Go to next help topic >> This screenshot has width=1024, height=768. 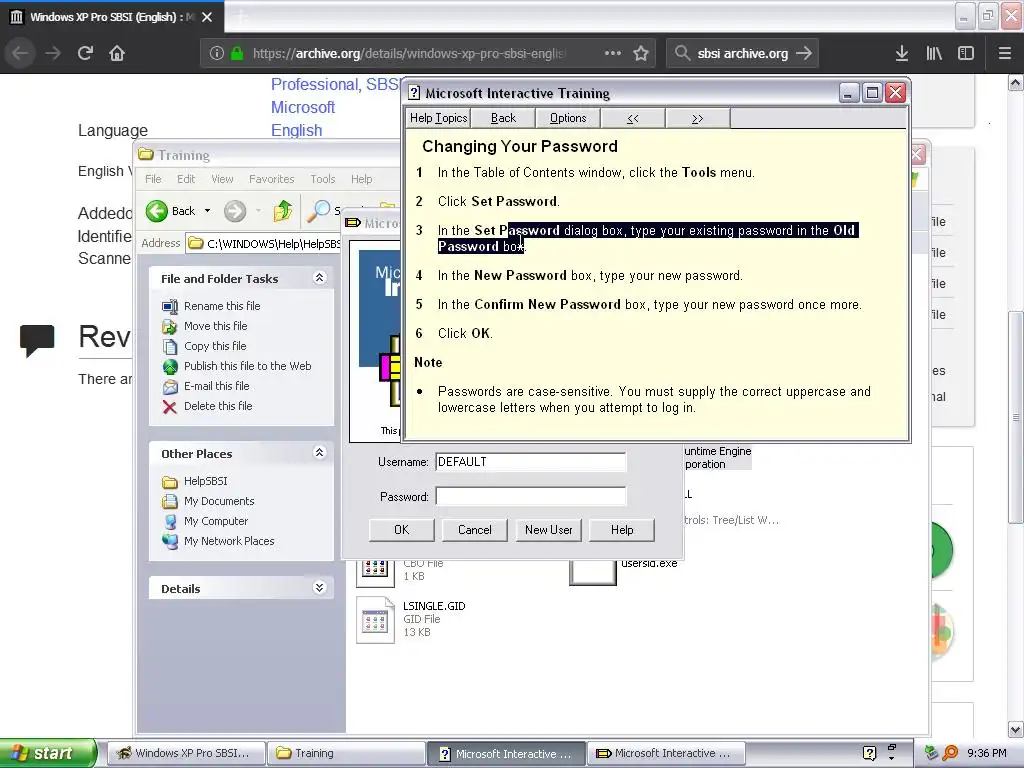pos(697,118)
